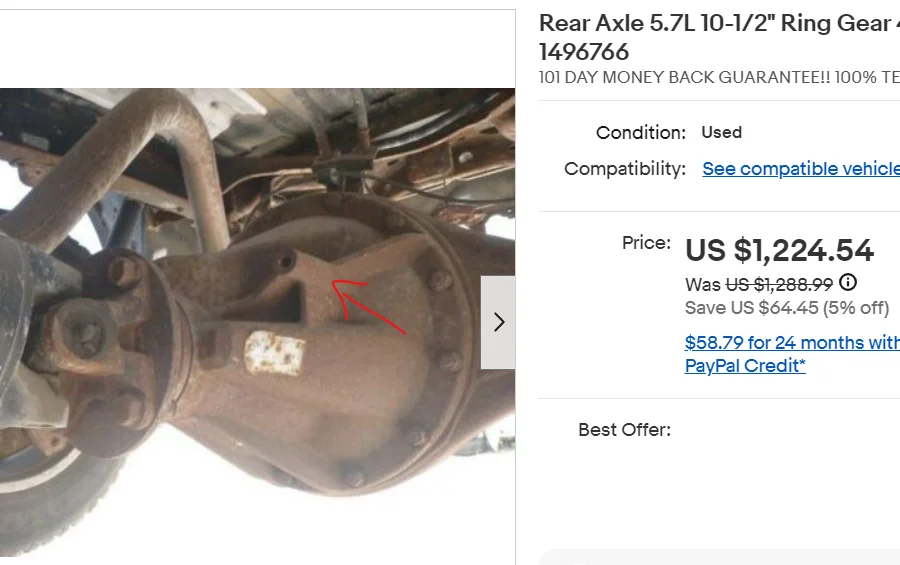
Task: Click the Compatibility label
Action: tap(625, 169)
